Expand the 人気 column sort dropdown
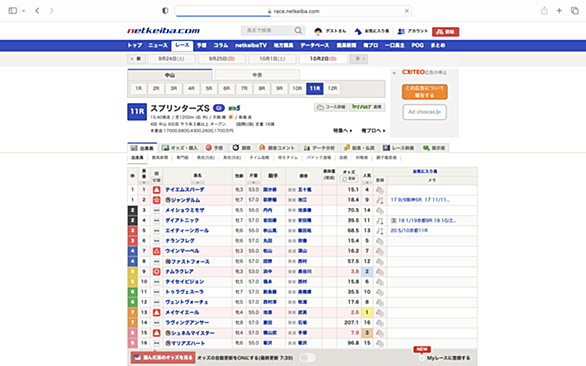This screenshot has height=366, width=586. (x=367, y=183)
